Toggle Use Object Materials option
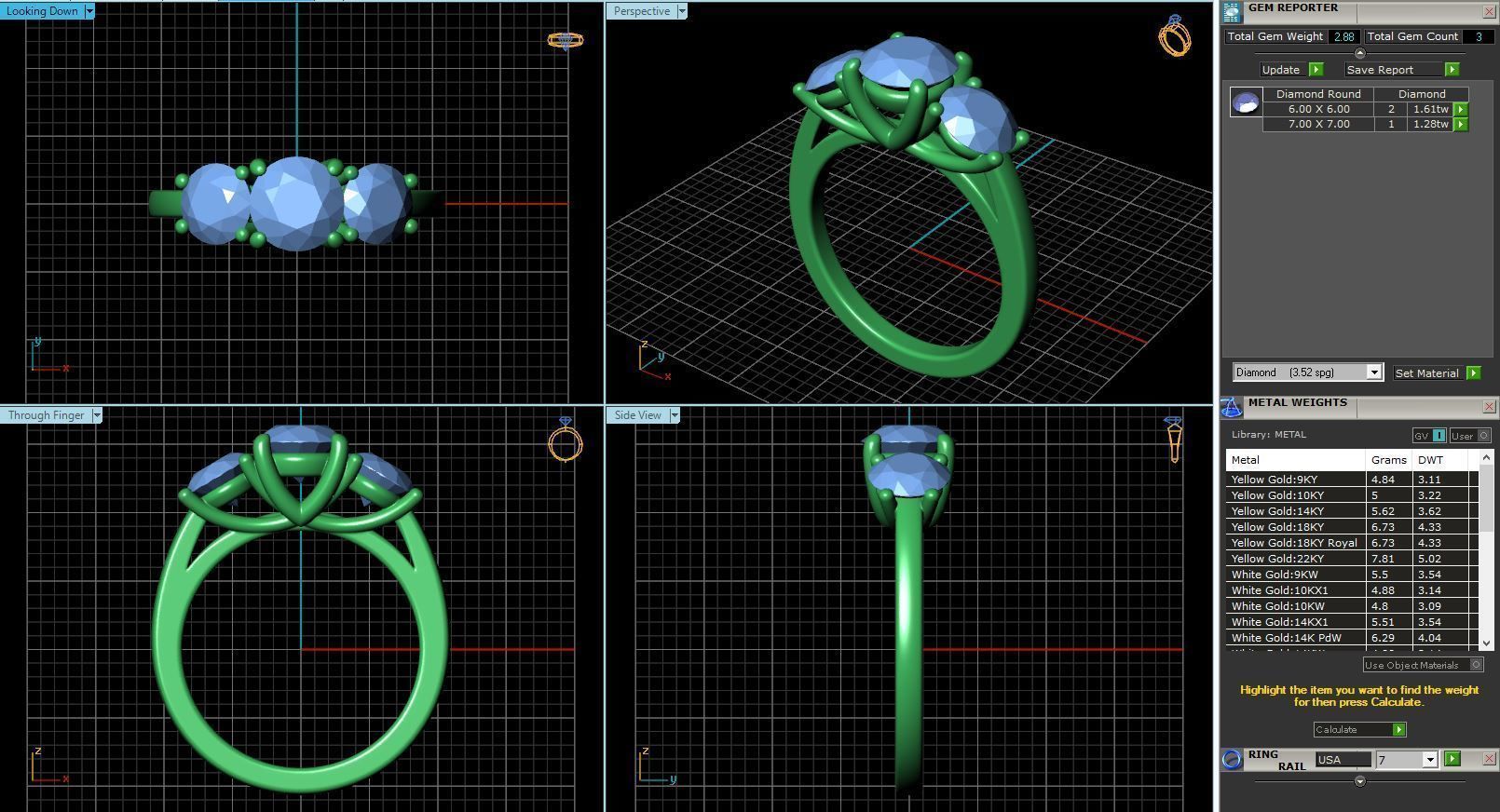 (1423, 665)
